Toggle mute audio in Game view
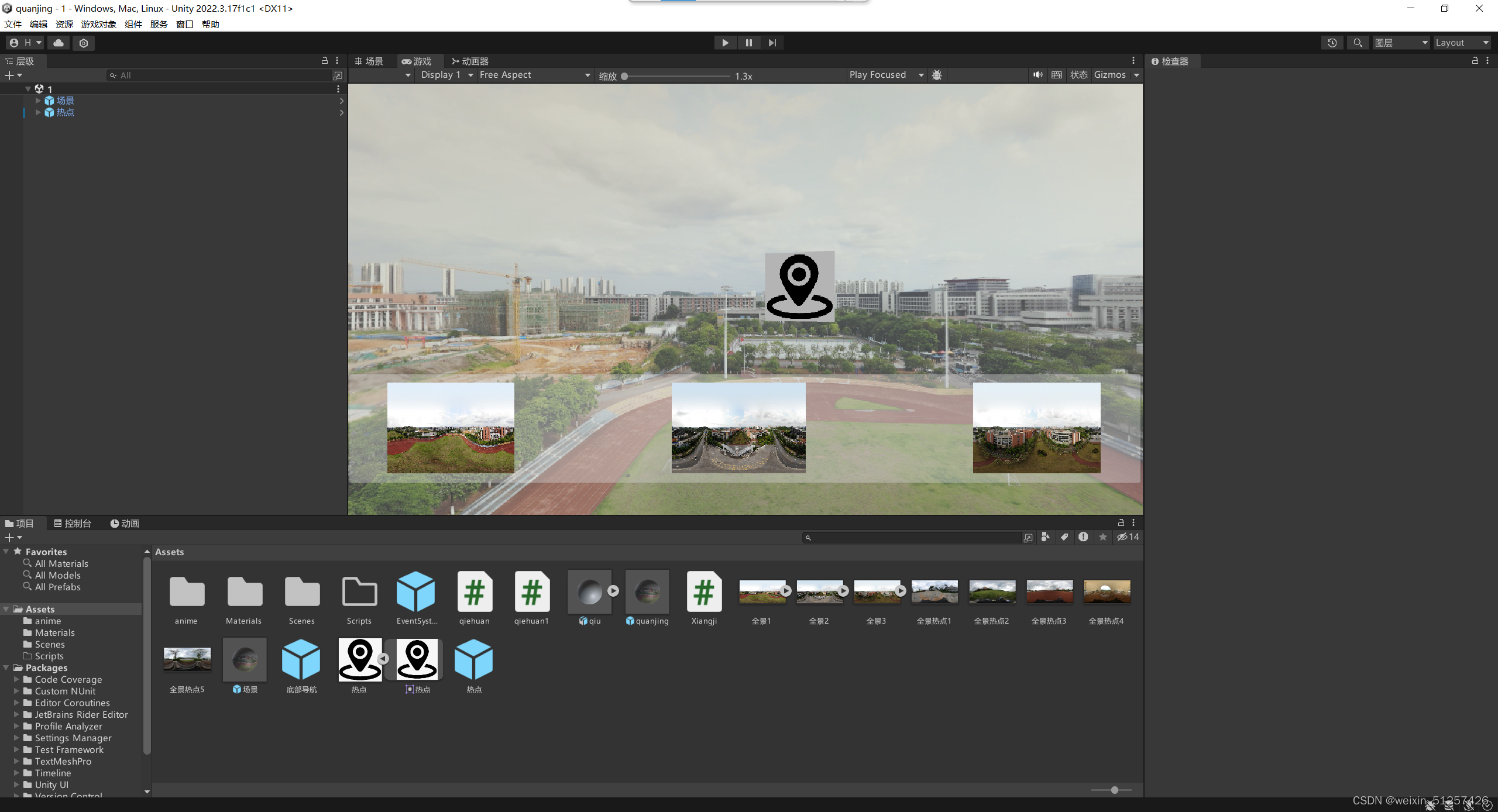Viewport: 1498px width, 812px height. pyautogui.click(x=1037, y=75)
